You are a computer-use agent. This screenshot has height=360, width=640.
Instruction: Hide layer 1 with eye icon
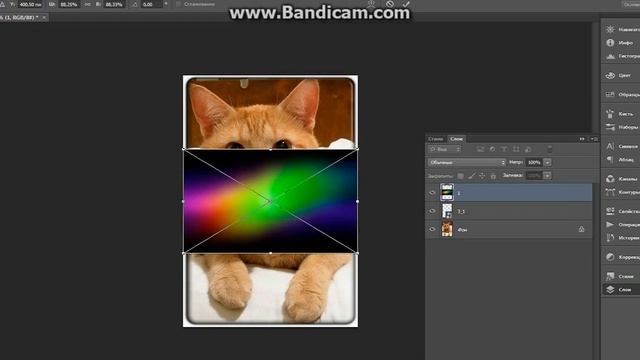pos(432,193)
